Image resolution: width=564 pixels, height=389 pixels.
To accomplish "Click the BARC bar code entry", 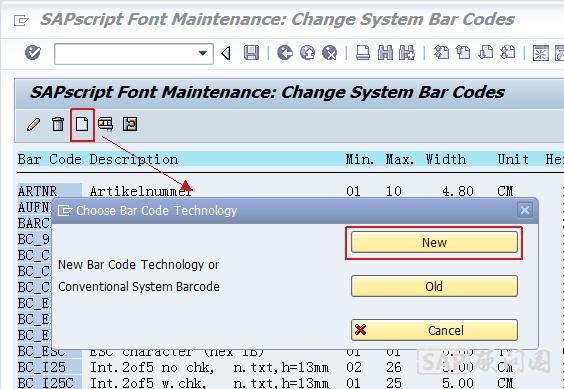I will pyautogui.click(x=34, y=223).
